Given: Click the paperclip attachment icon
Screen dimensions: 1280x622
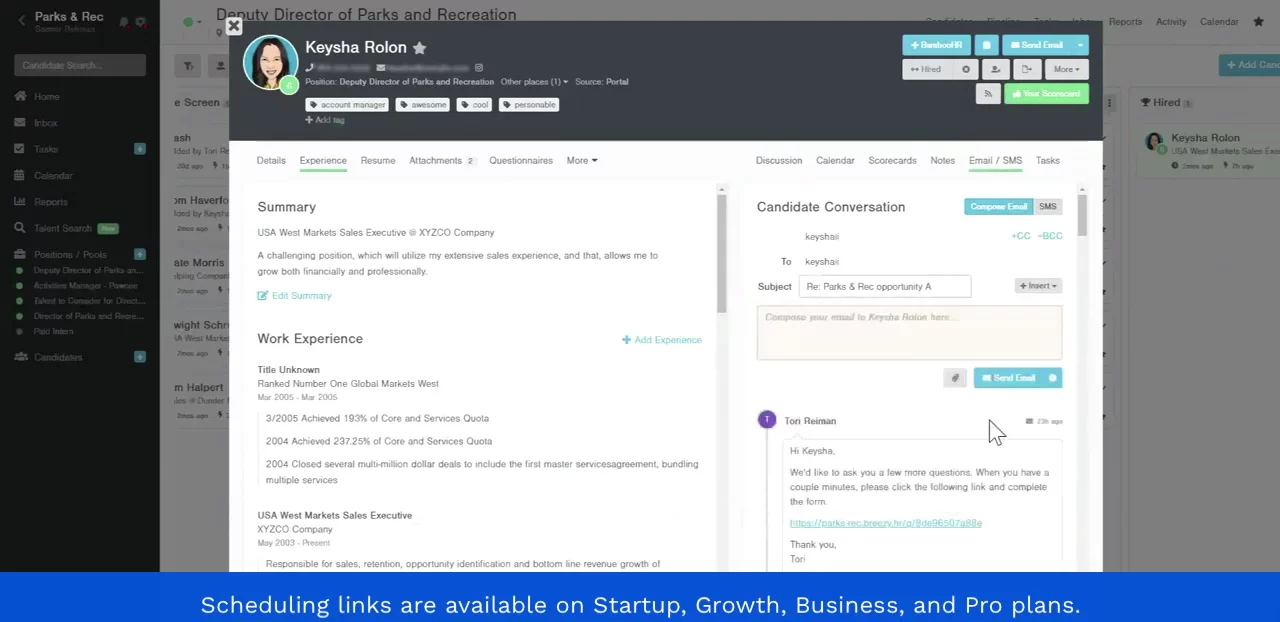Looking at the screenshot, I should (955, 378).
